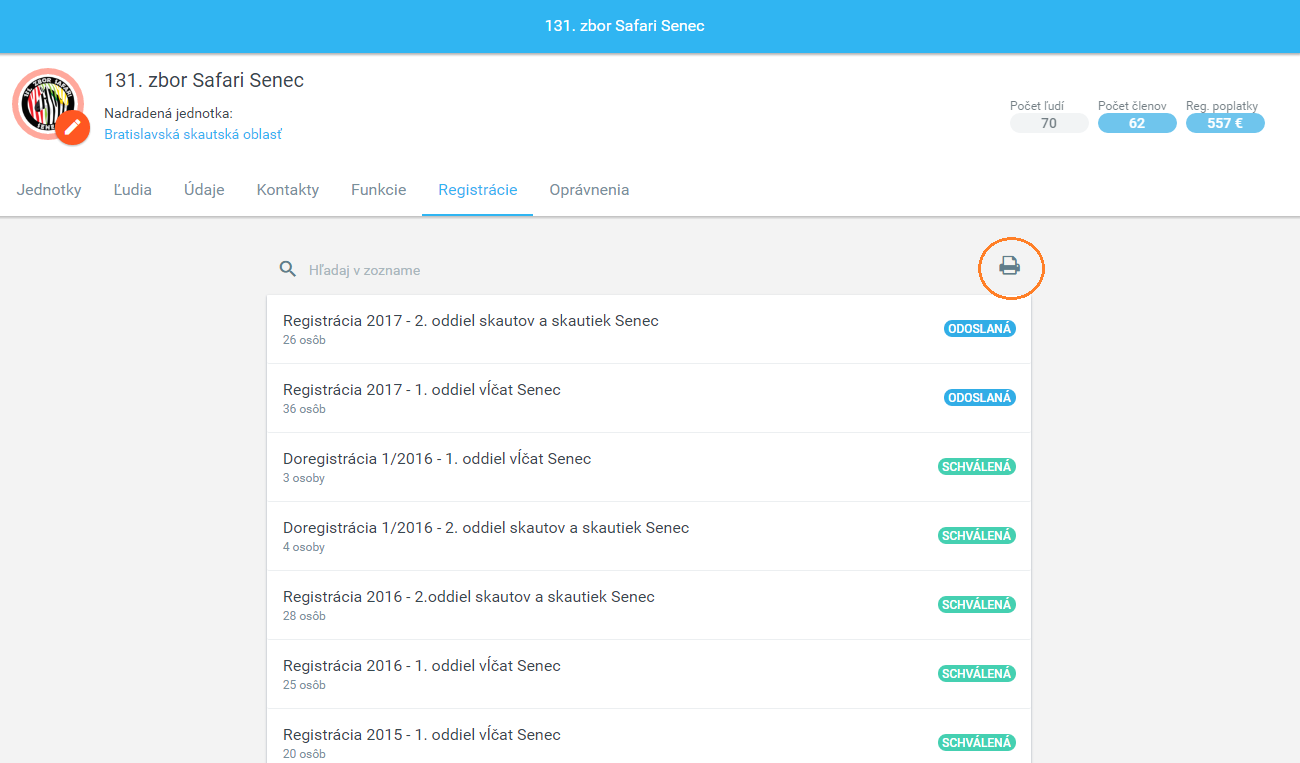Image resolution: width=1300 pixels, height=763 pixels.
Task: Open Registrácia 2017 - 2. oddiel skautov a skautiek
Action: [649, 329]
